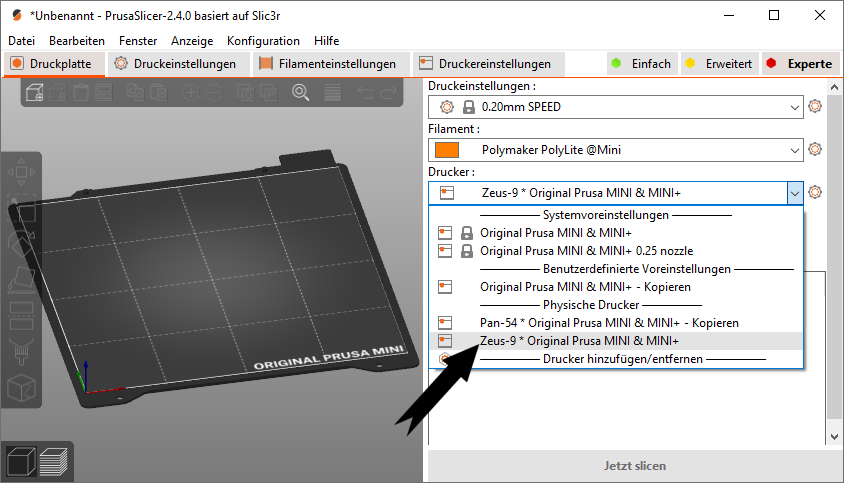Click the sidebar scrollbar up arrow
This screenshot has width=844, height=483.
(834, 87)
